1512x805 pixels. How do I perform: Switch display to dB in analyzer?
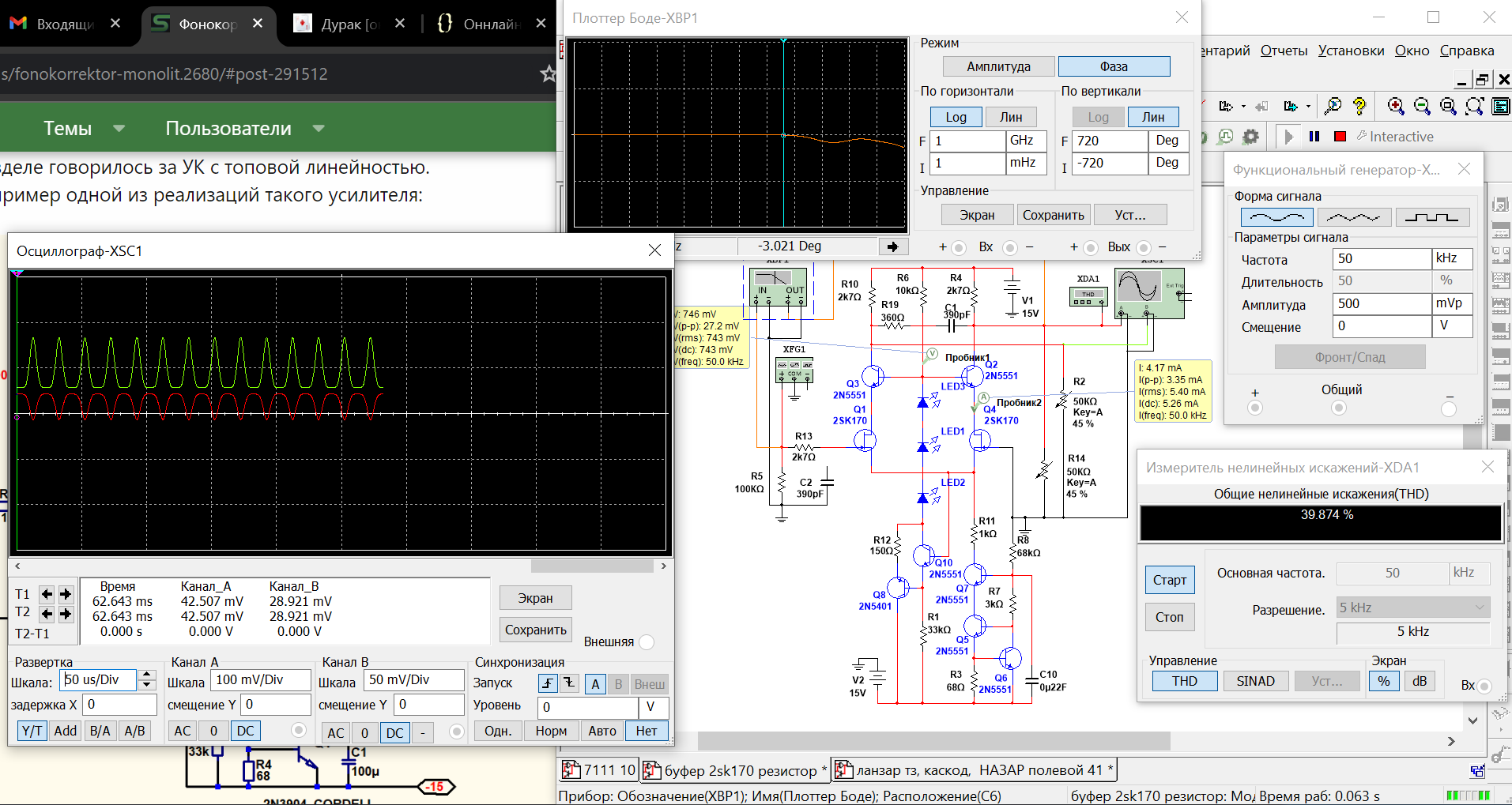click(1420, 681)
